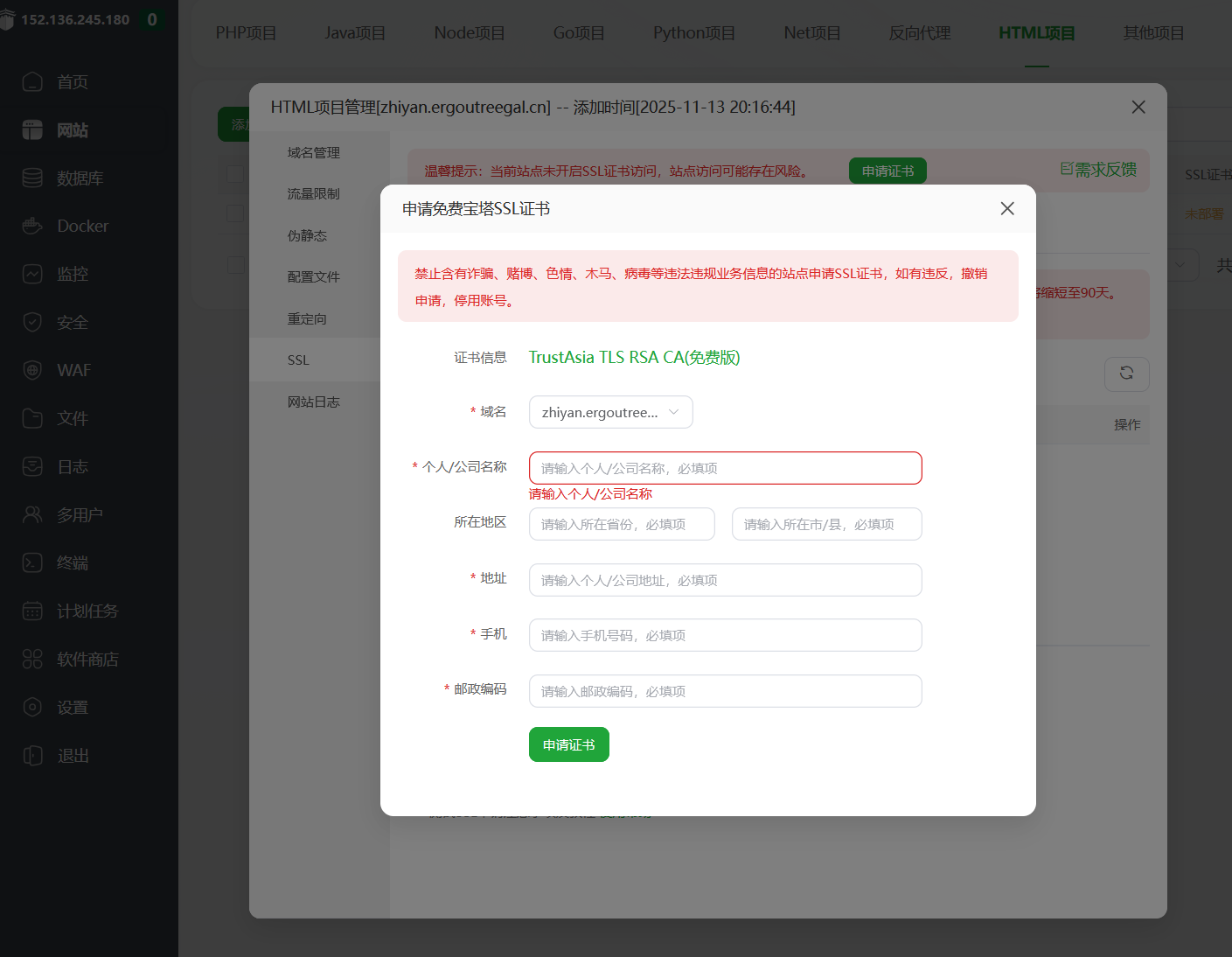Open the Monitoring icon in the sidebar
The width and height of the screenshot is (1232, 957).
[x=32, y=275]
